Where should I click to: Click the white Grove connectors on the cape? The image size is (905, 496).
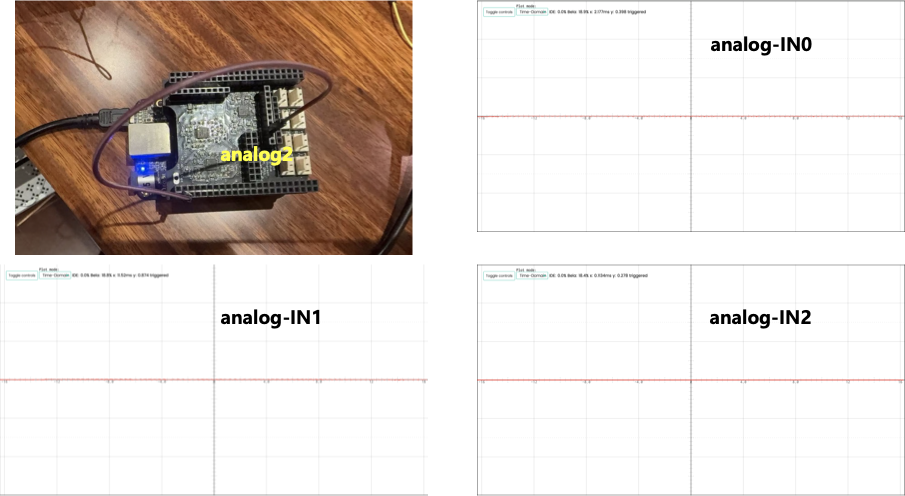click(x=297, y=130)
